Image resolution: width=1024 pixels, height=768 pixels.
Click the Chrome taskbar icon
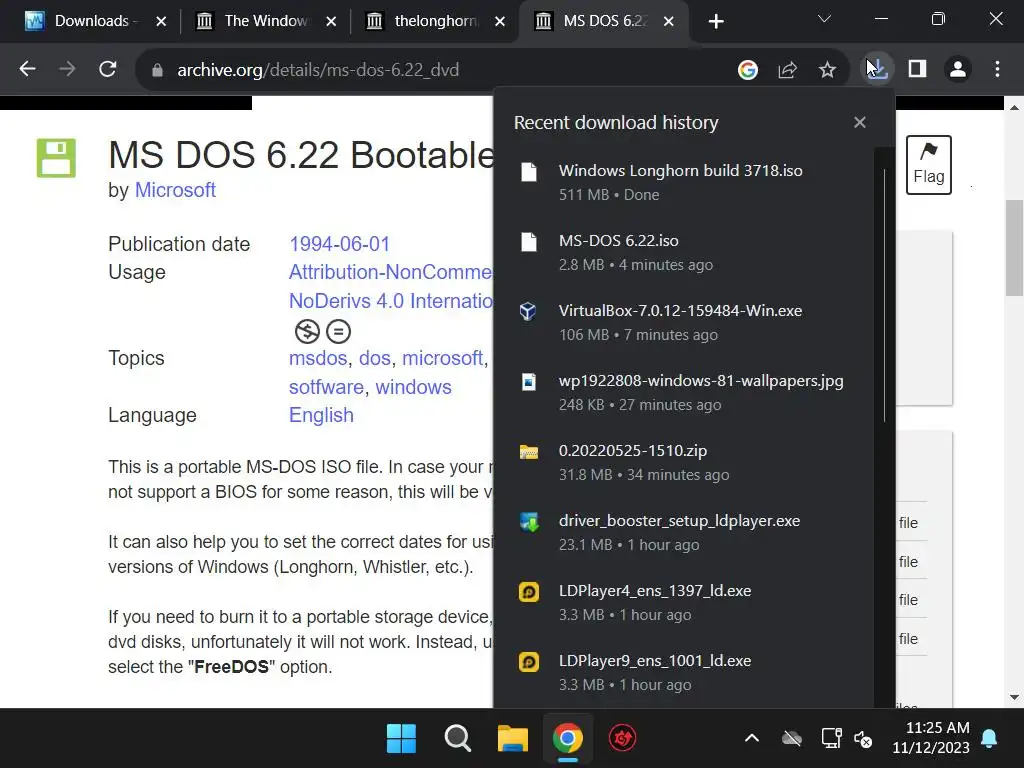coord(568,739)
